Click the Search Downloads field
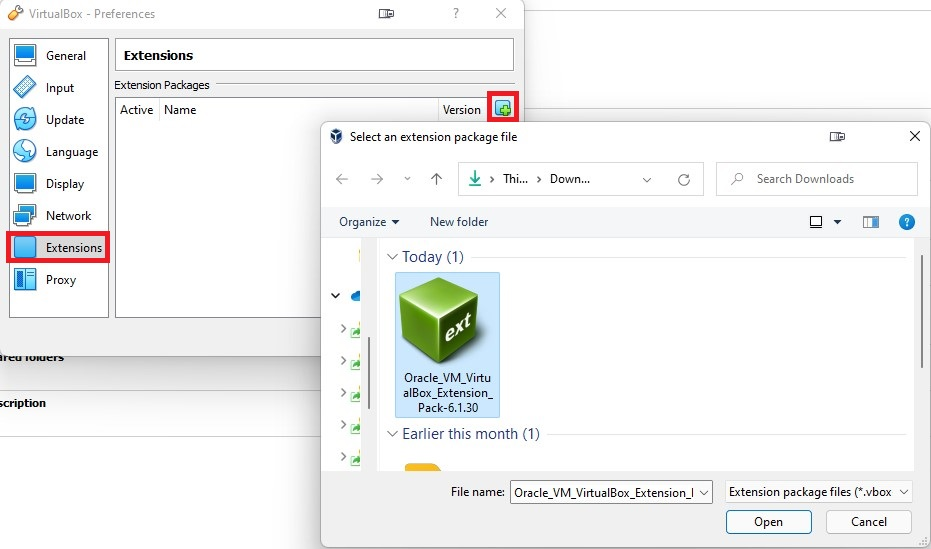931x549 pixels. click(x=817, y=179)
